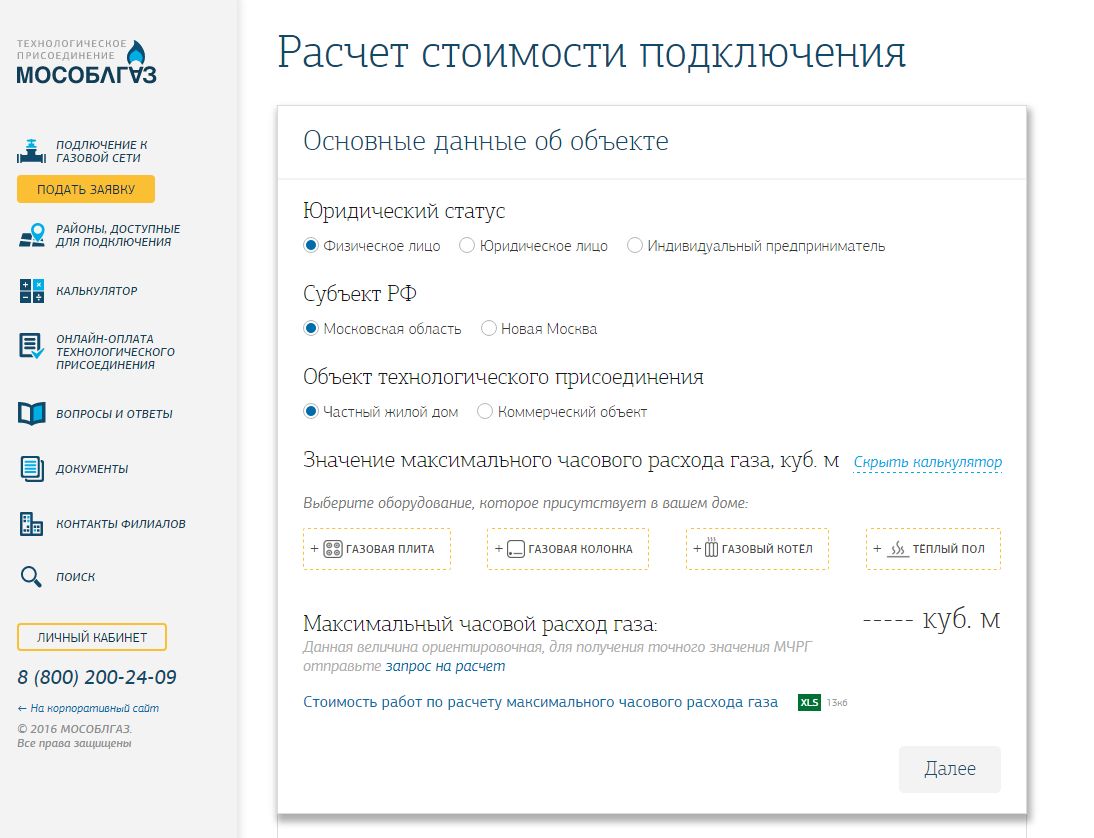Open the documents icon
The image size is (1094, 838).
[32, 468]
